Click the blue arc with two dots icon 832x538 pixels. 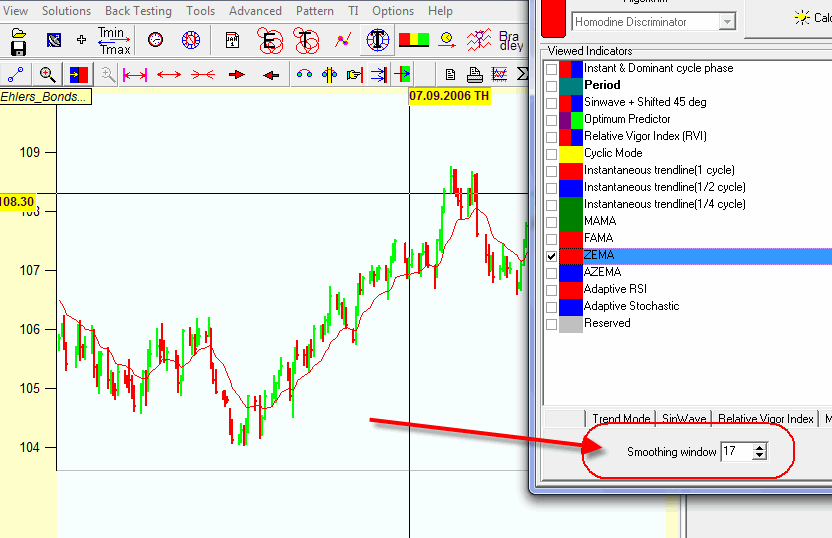[304, 74]
